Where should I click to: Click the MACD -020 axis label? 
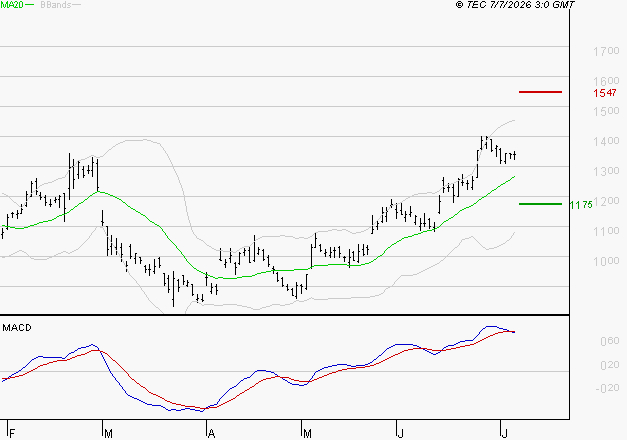tap(607, 388)
